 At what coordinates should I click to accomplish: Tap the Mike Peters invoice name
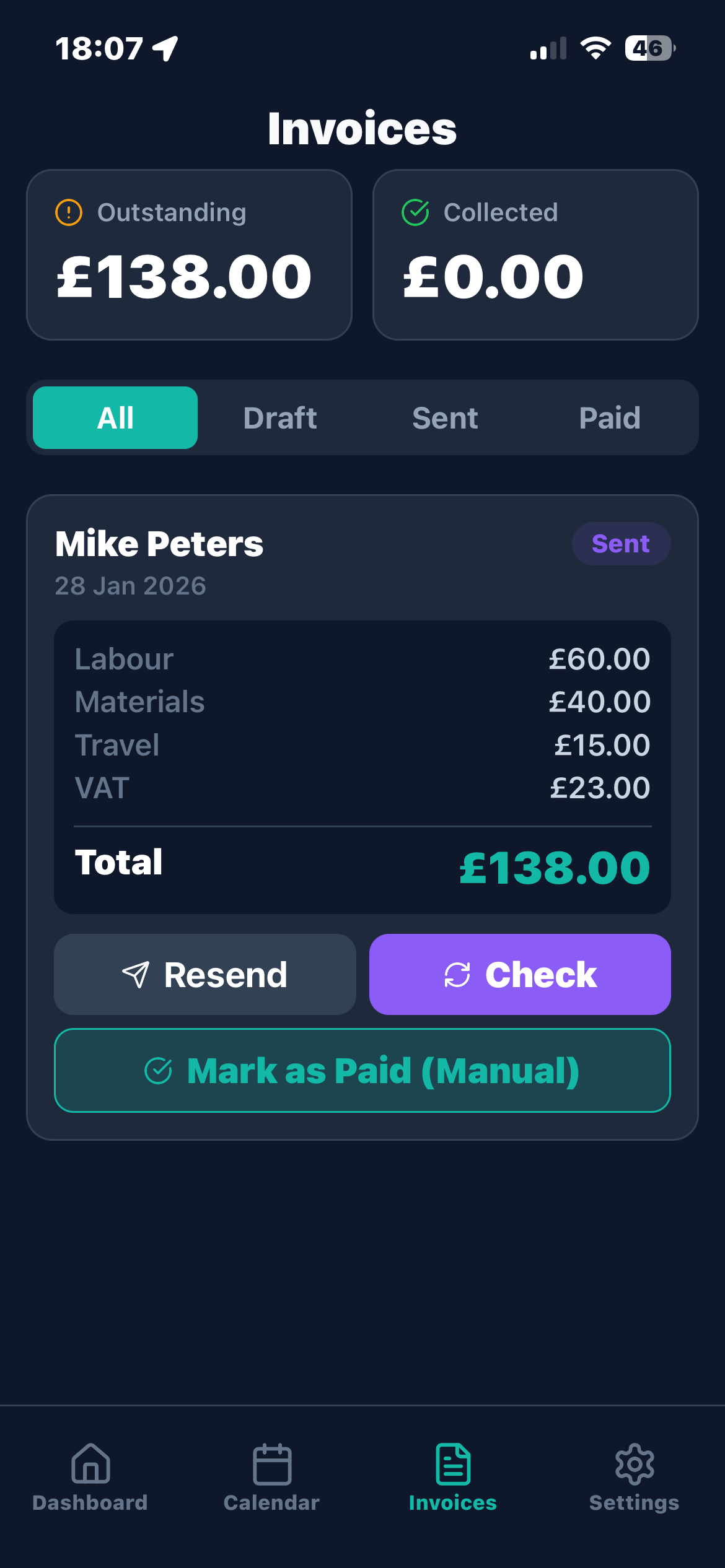(159, 544)
